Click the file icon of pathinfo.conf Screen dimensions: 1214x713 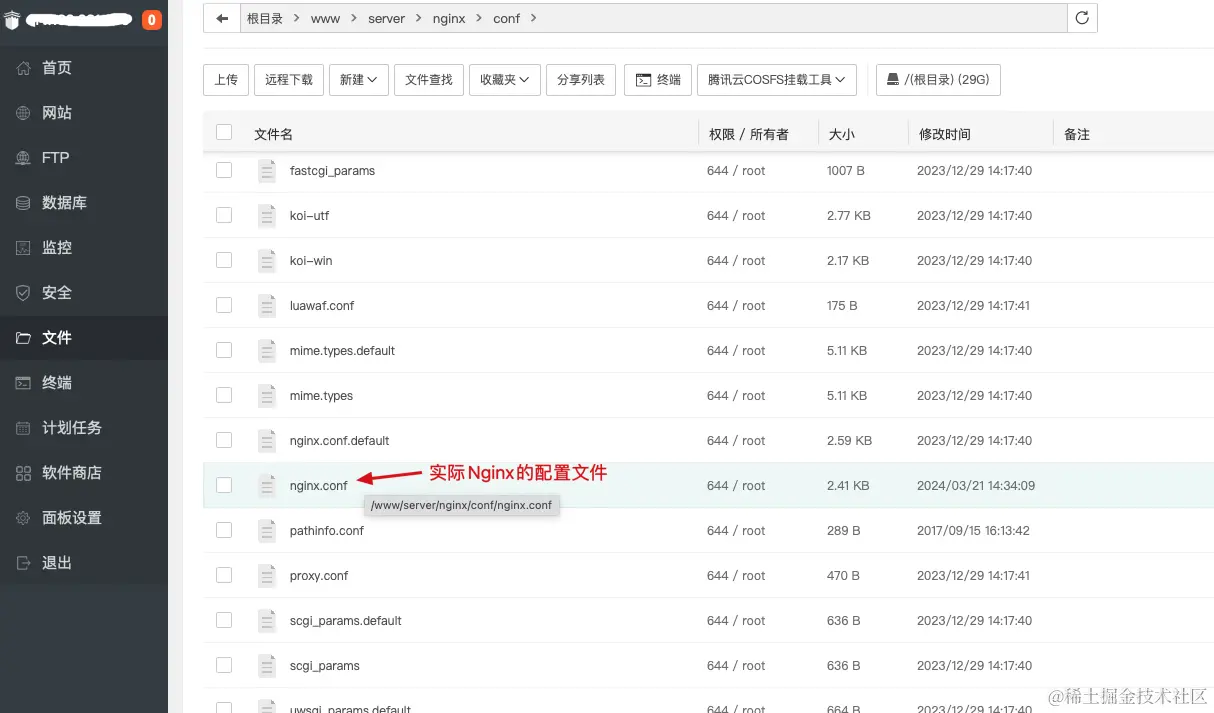pos(267,531)
